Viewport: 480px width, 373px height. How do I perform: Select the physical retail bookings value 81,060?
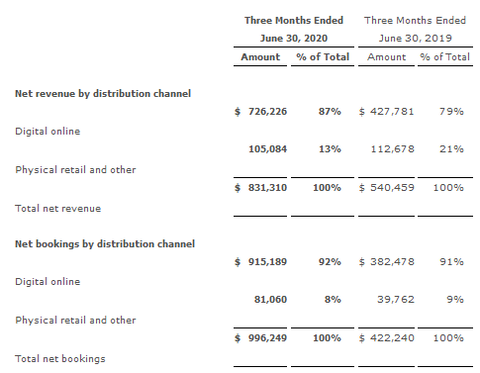point(270,299)
